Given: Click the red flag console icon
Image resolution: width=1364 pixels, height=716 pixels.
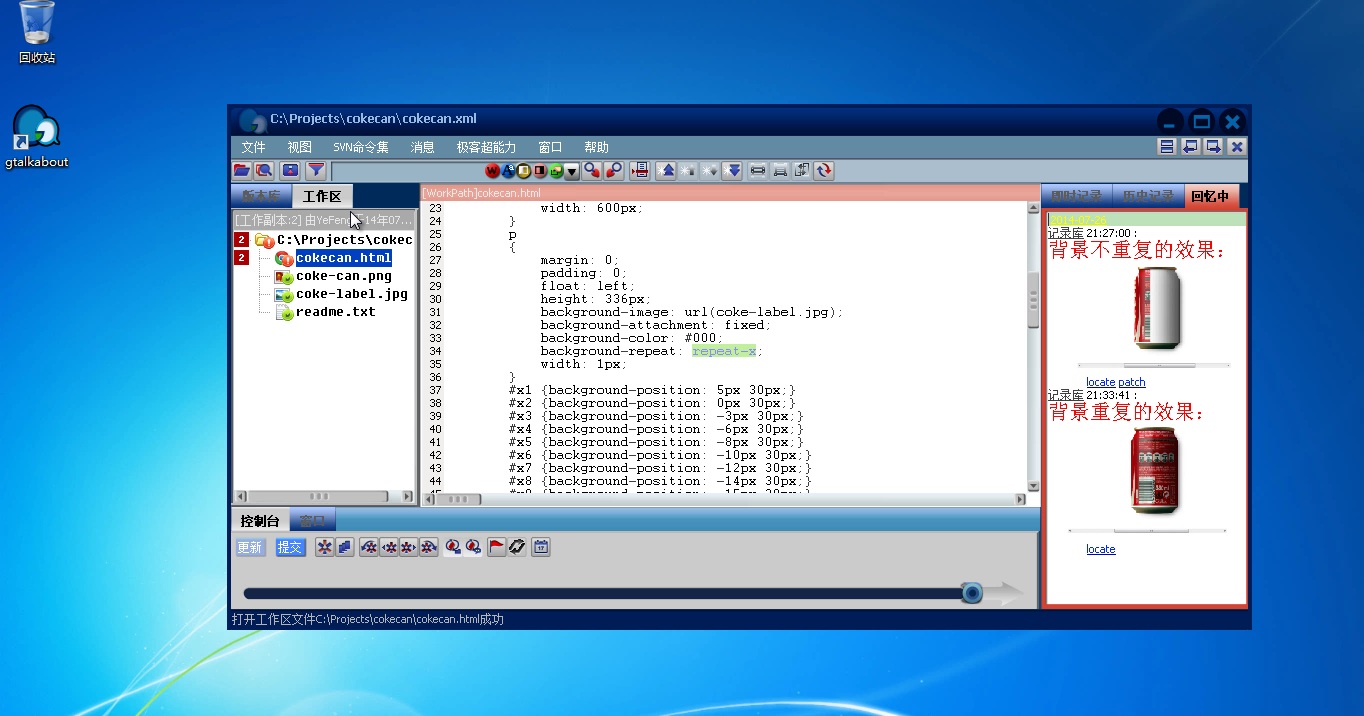Looking at the screenshot, I should (496, 547).
